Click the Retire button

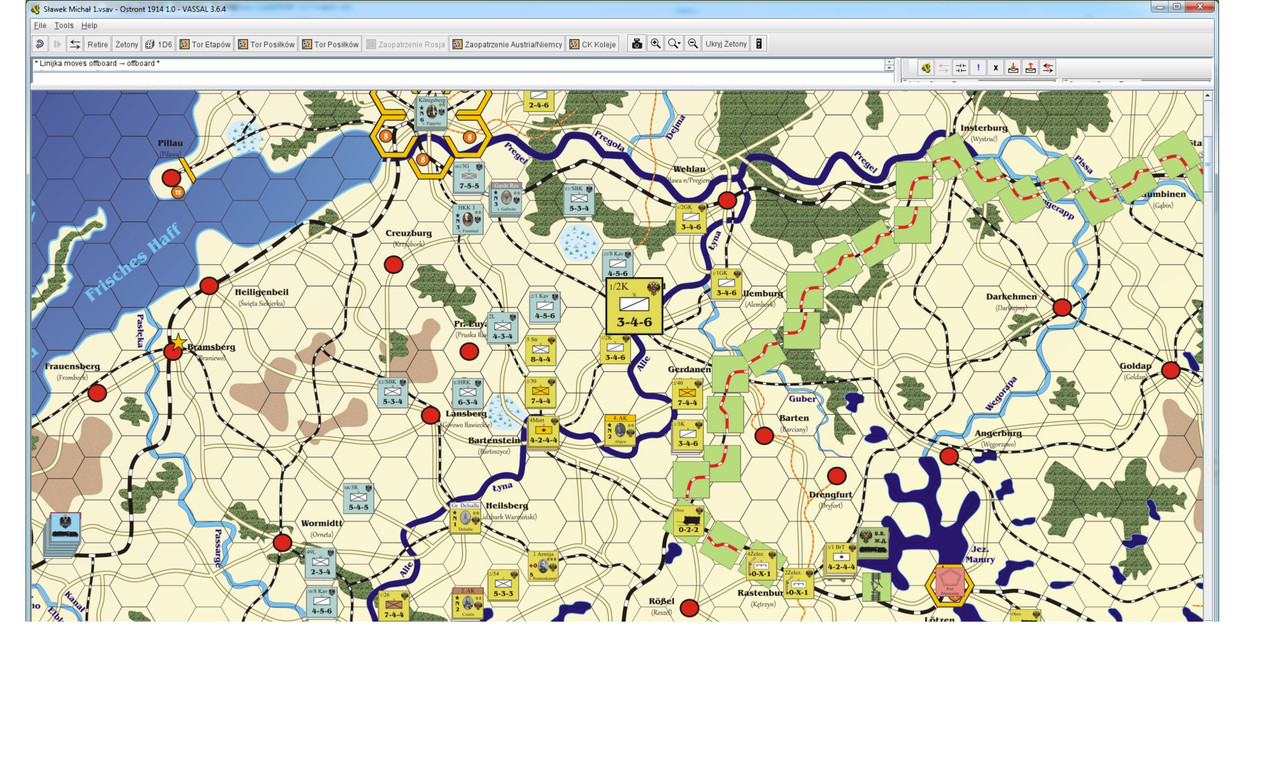pos(97,44)
